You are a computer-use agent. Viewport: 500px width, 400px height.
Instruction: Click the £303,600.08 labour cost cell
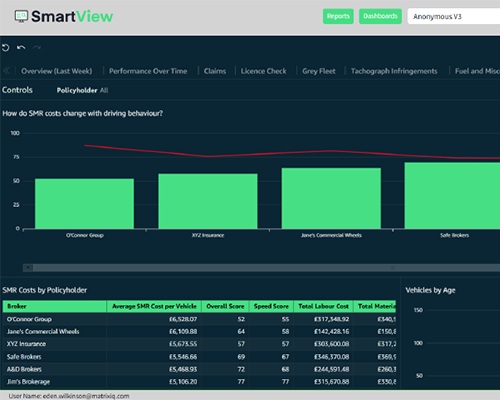(x=332, y=344)
